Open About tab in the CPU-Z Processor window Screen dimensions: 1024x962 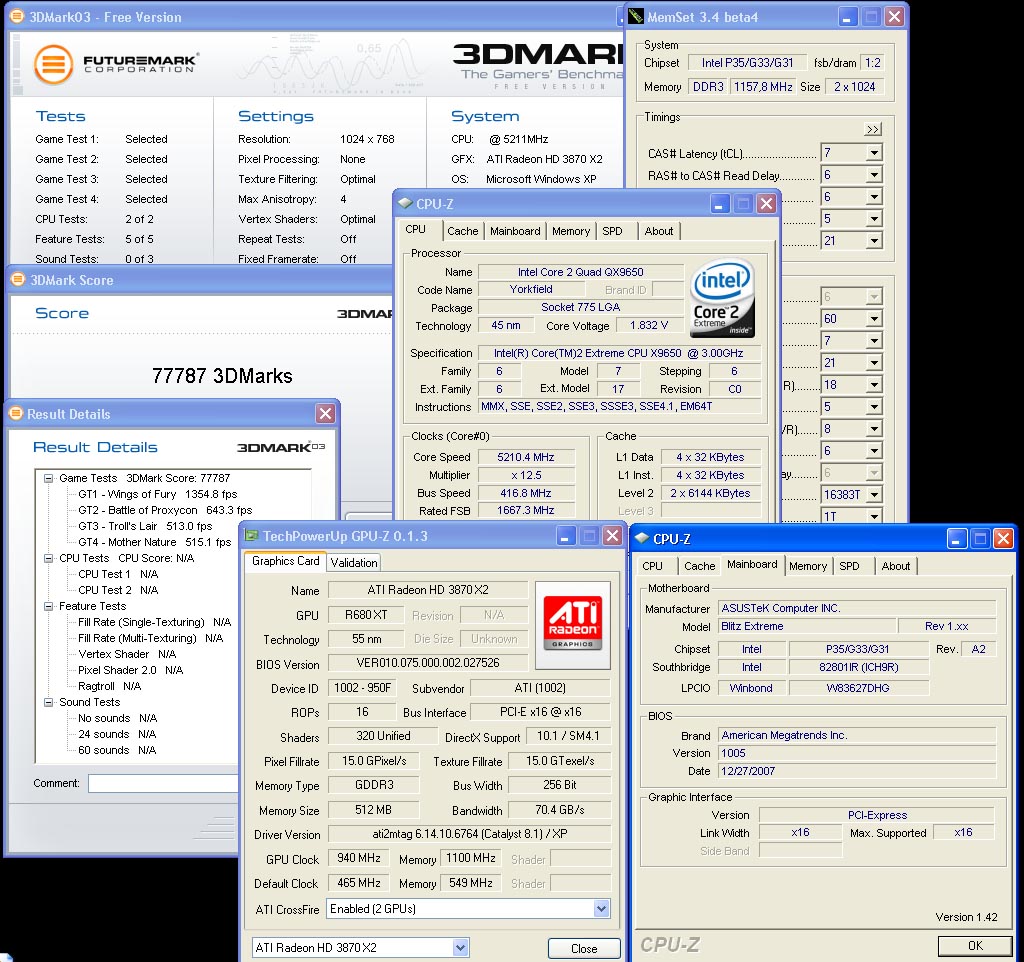coord(659,231)
